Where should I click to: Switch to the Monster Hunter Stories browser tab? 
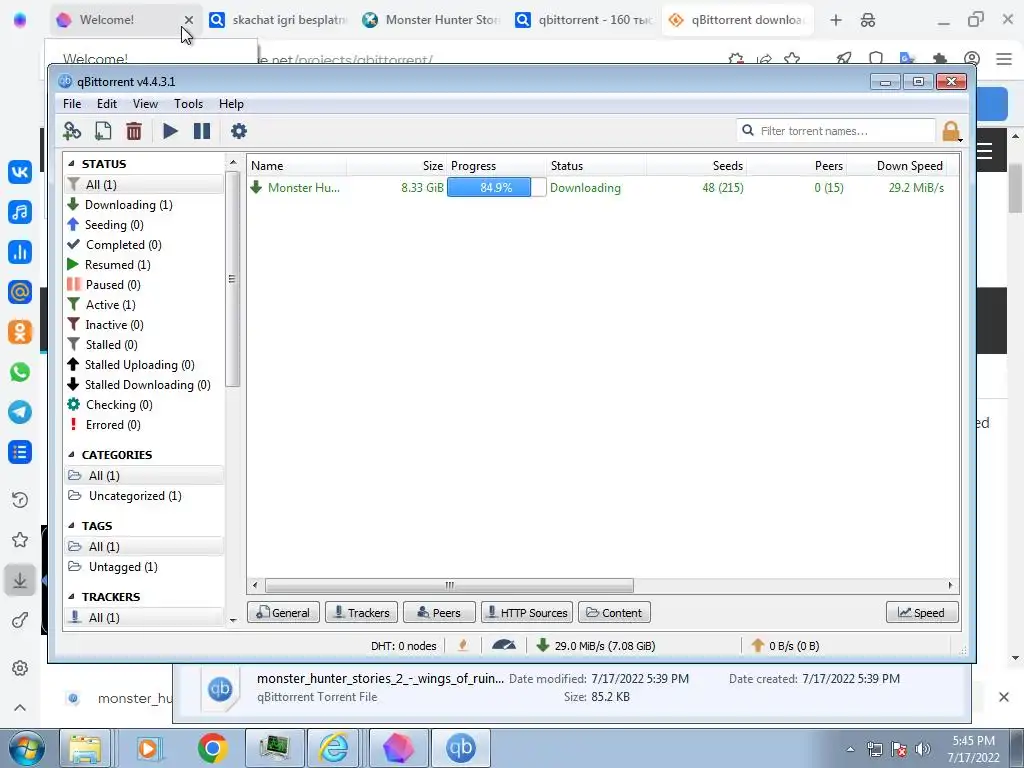coord(432,20)
